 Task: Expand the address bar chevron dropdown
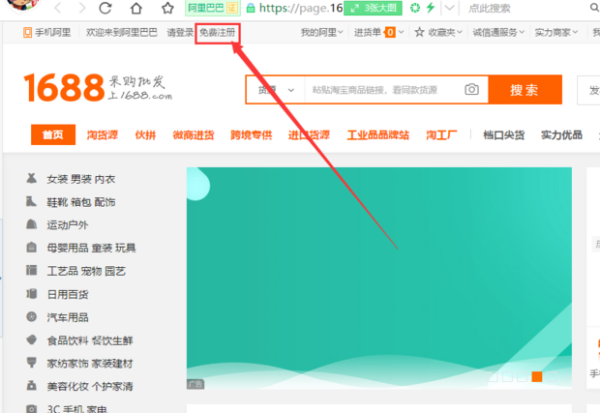450,8
